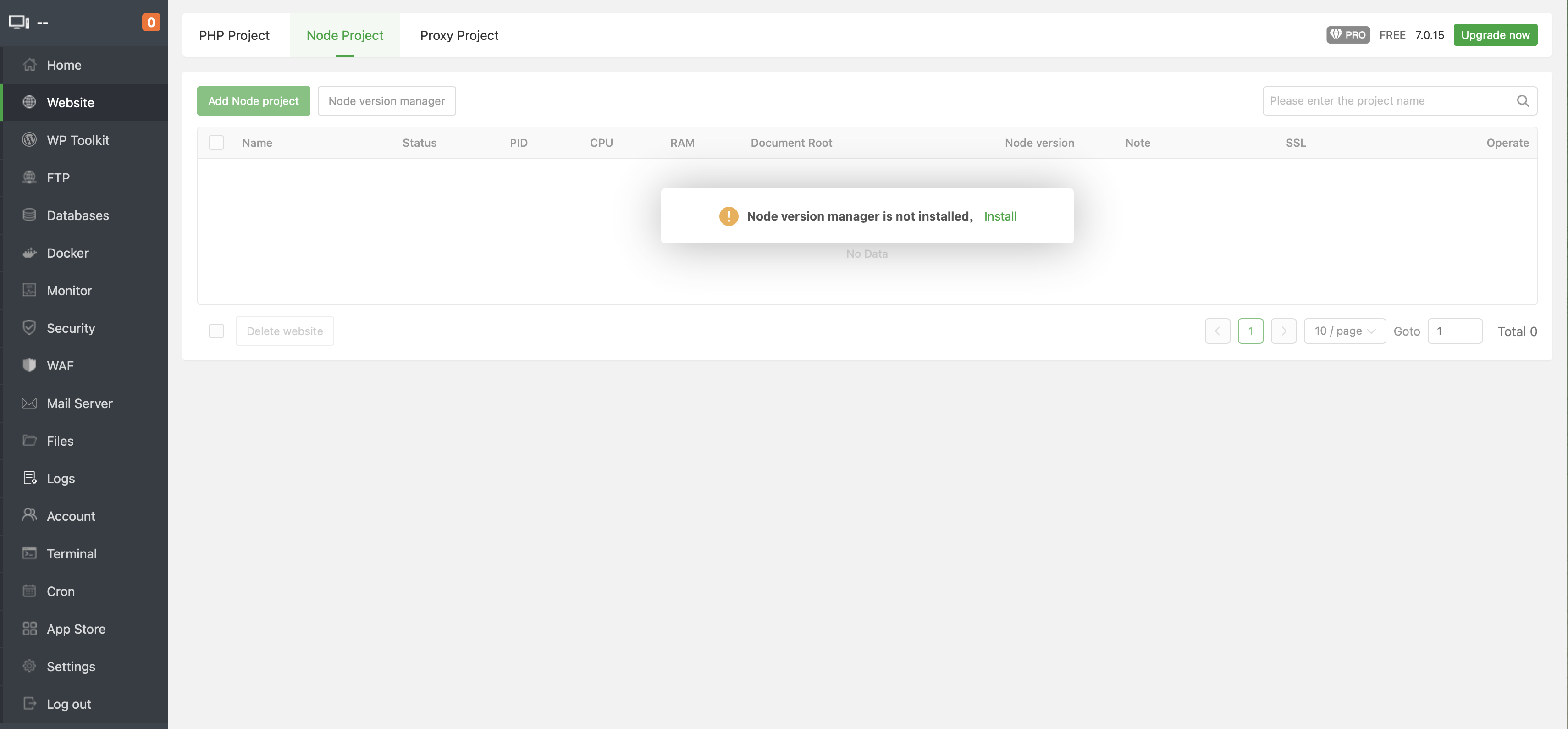Open Databases via its cylinder icon
Image resolution: width=1568 pixels, height=729 pixels.
(29, 215)
